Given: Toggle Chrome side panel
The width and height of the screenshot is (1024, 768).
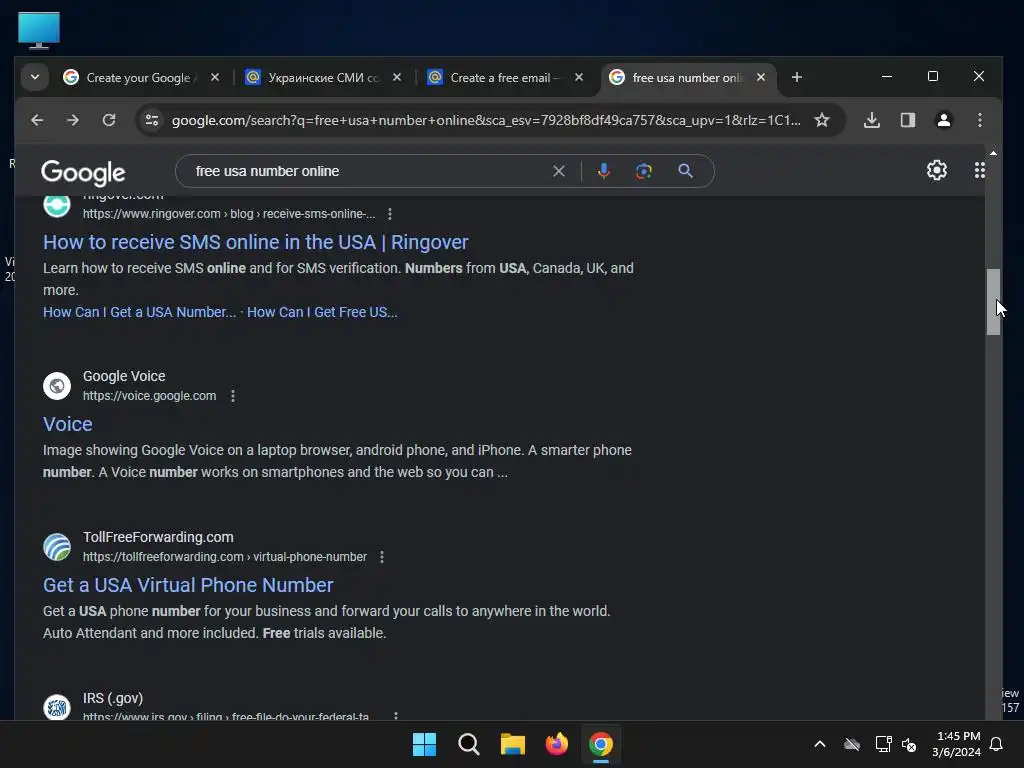Looking at the screenshot, I should tap(908, 120).
